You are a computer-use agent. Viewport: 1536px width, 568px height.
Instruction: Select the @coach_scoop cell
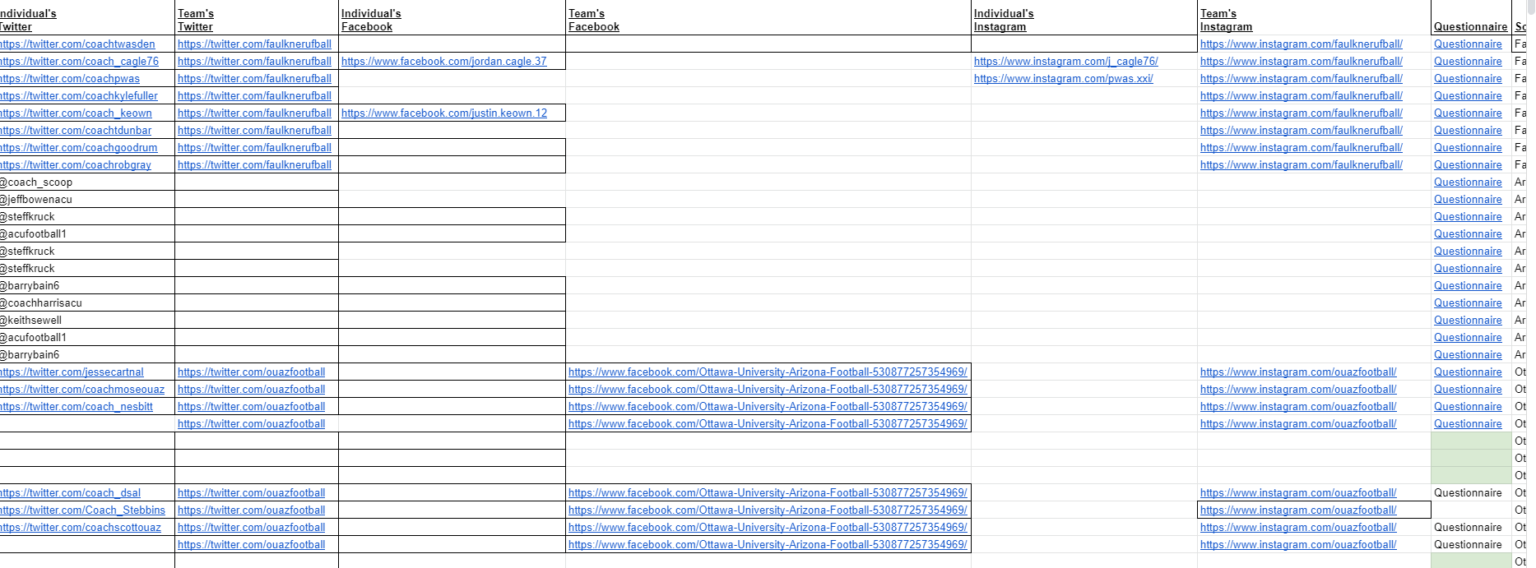point(87,182)
